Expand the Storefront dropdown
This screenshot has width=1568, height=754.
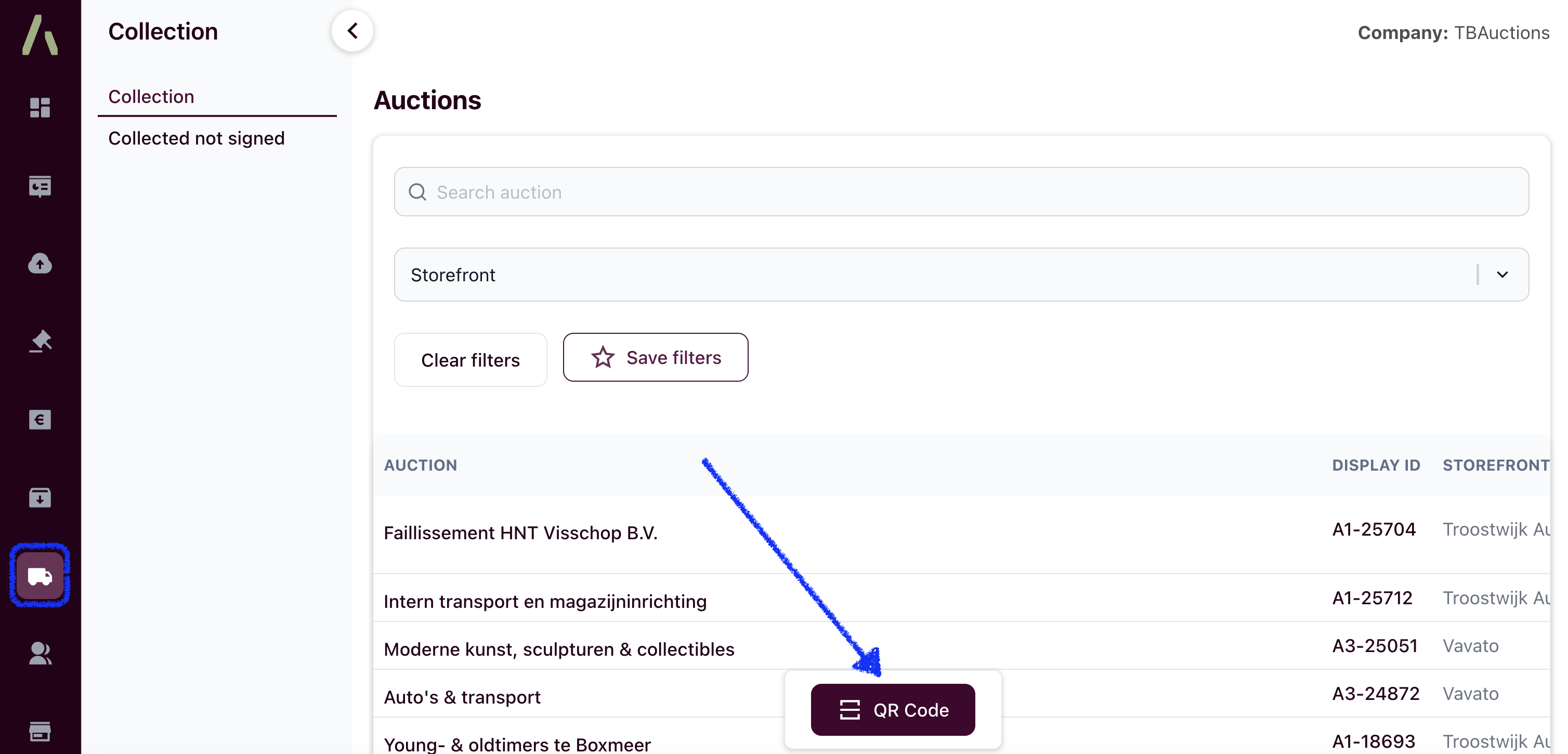[x=1501, y=275]
